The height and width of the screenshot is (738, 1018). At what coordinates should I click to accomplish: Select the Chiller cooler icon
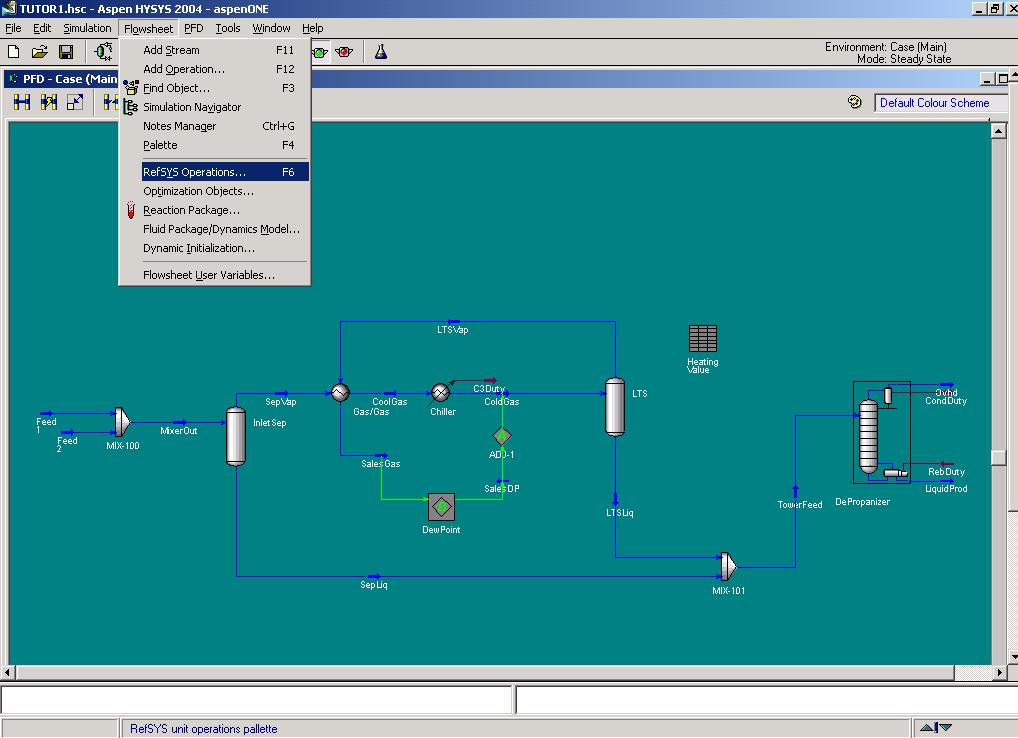[440, 392]
